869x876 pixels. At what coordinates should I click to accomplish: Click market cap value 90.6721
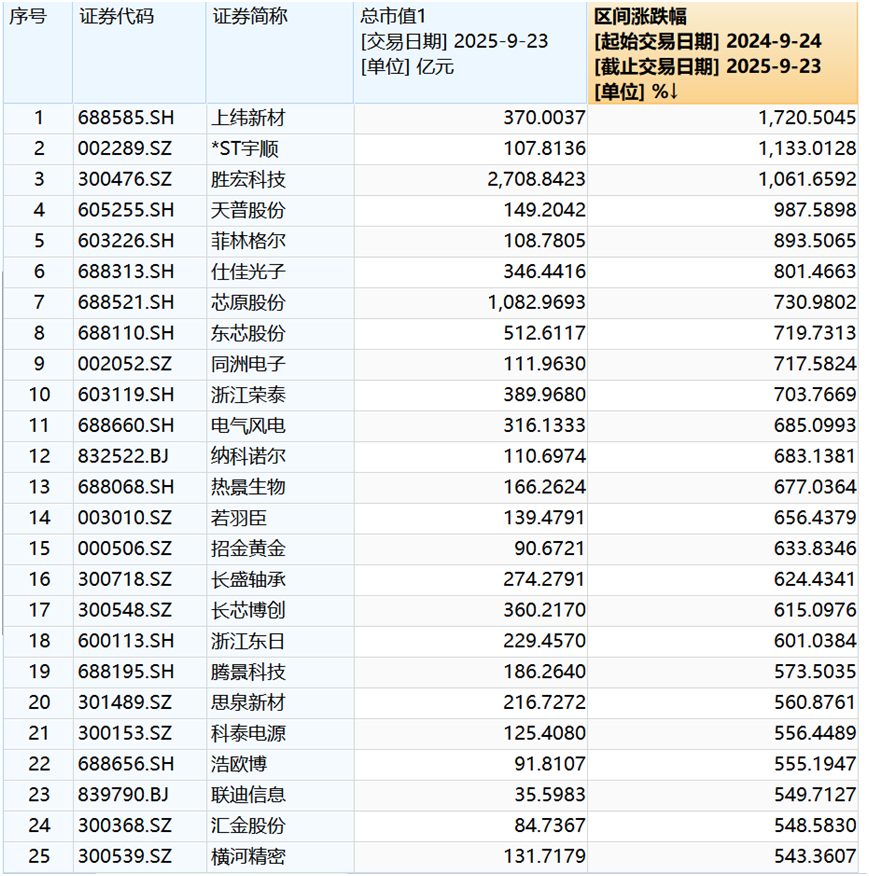point(550,549)
